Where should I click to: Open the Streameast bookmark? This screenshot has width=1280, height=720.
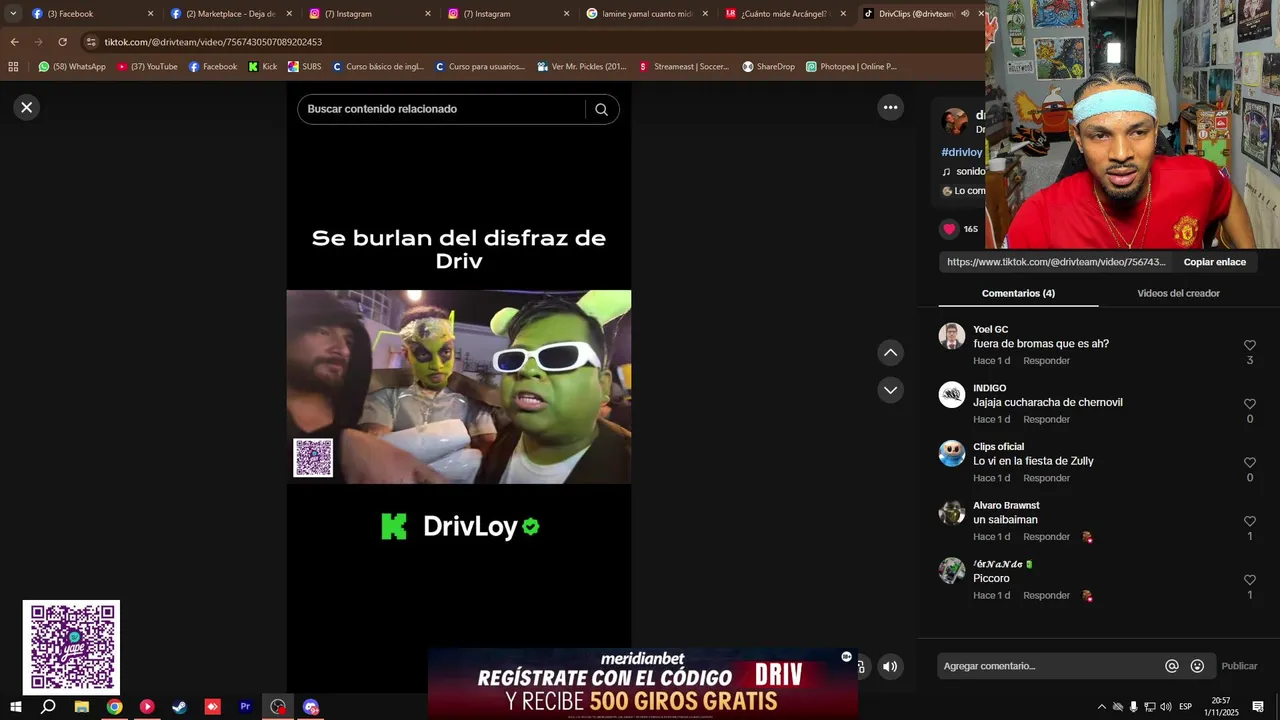click(x=684, y=67)
